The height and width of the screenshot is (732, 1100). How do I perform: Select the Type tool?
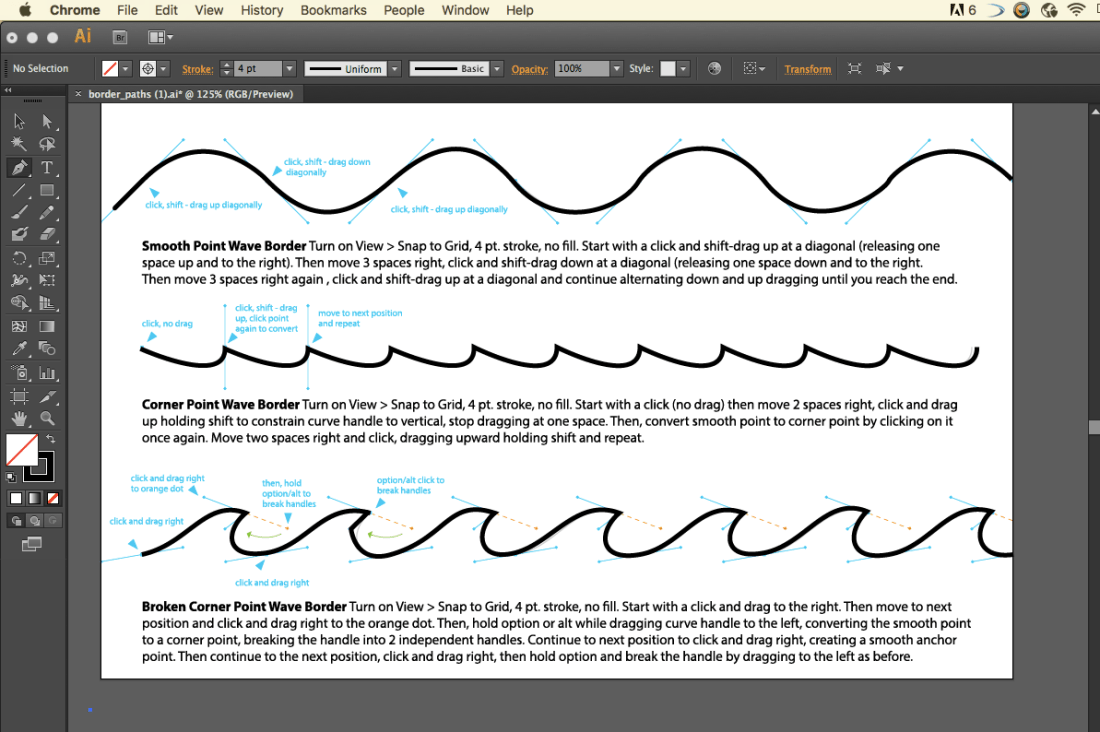coord(47,168)
